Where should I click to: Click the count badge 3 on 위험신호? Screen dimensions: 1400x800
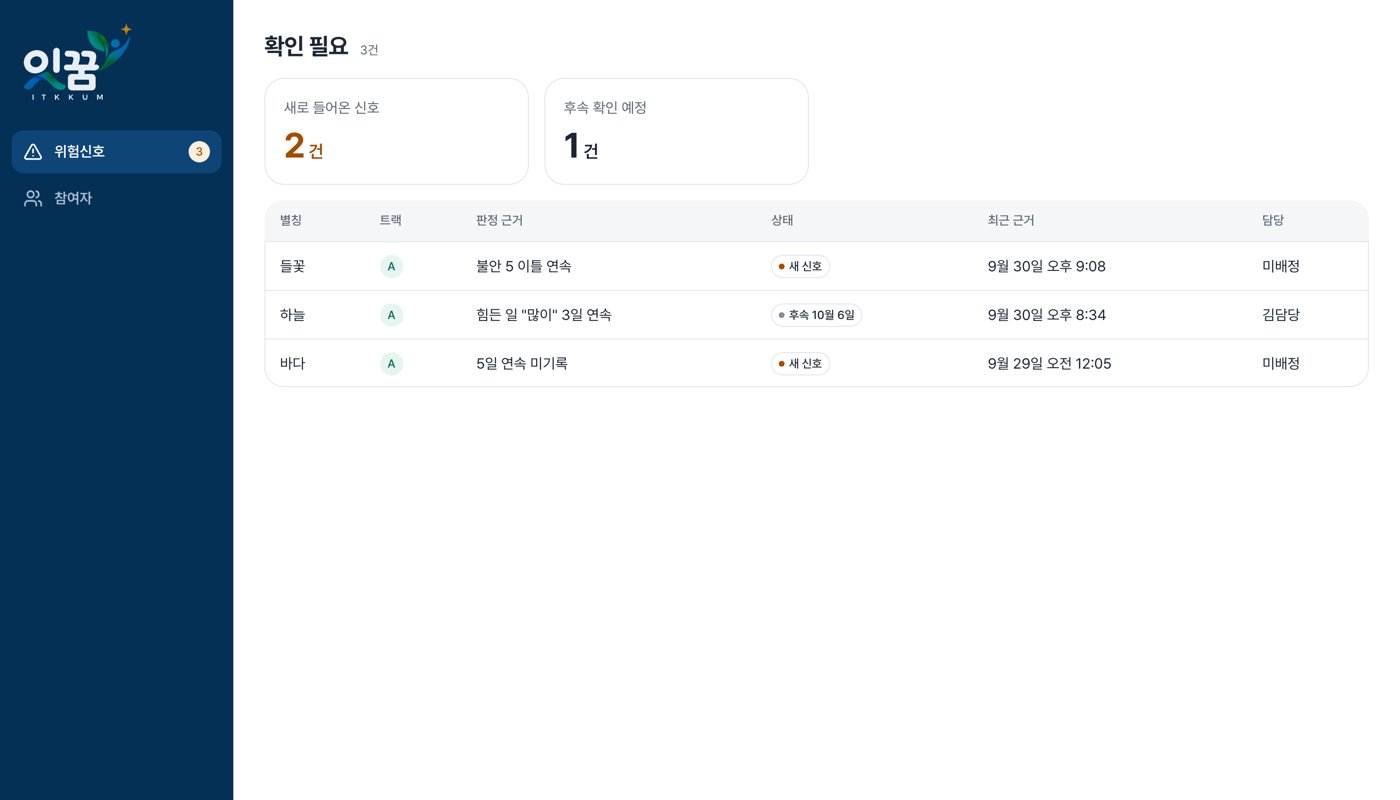[x=199, y=152]
